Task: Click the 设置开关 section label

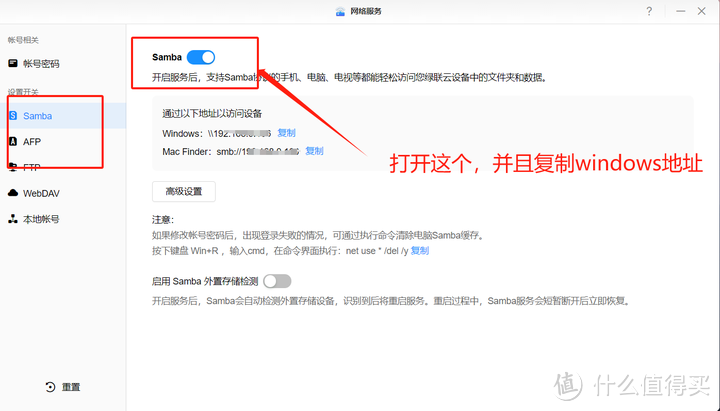Action: click(x=23, y=92)
